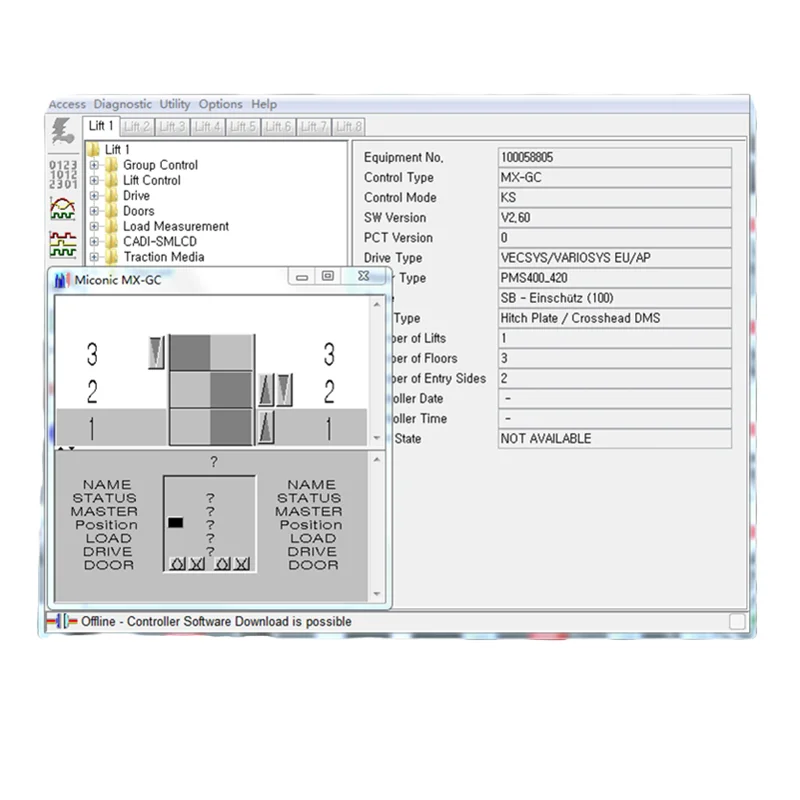
Task: Minimize the Miconic MX-GC window
Action: (302, 277)
